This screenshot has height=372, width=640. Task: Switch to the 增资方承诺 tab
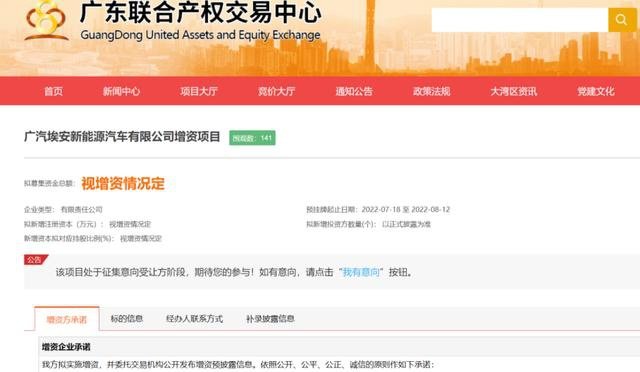[x=67, y=319]
